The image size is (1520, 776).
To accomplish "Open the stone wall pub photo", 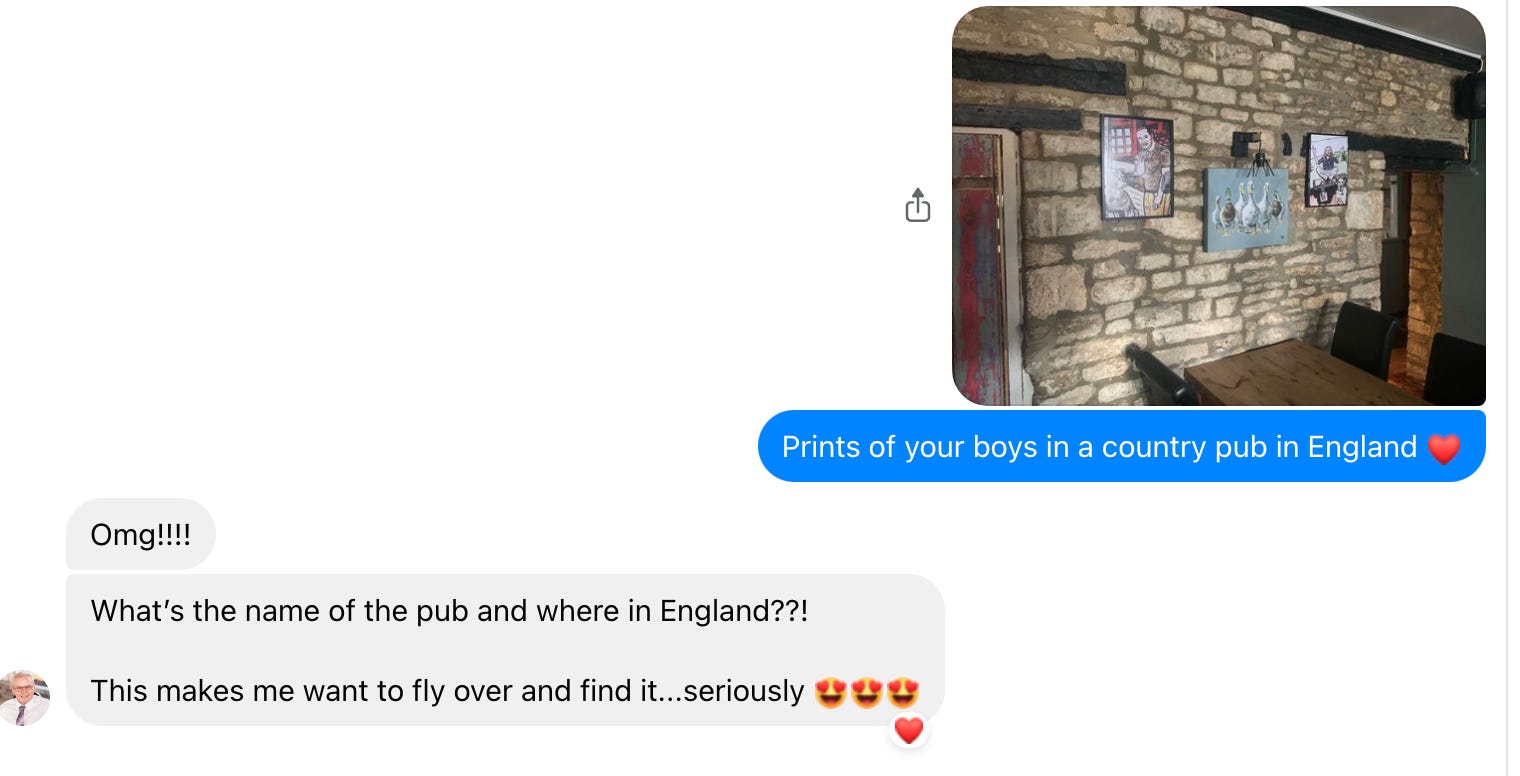I will (x=1218, y=206).
